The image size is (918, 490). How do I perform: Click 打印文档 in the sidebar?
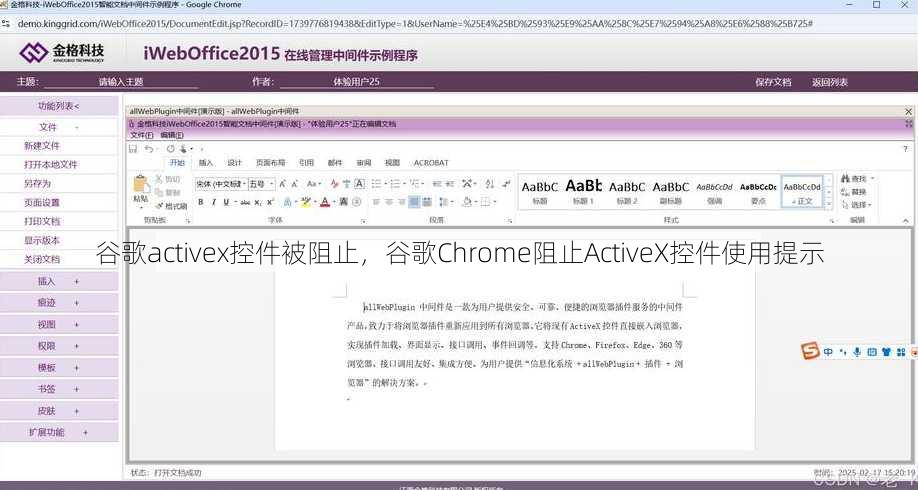click(x=42, y=221)
